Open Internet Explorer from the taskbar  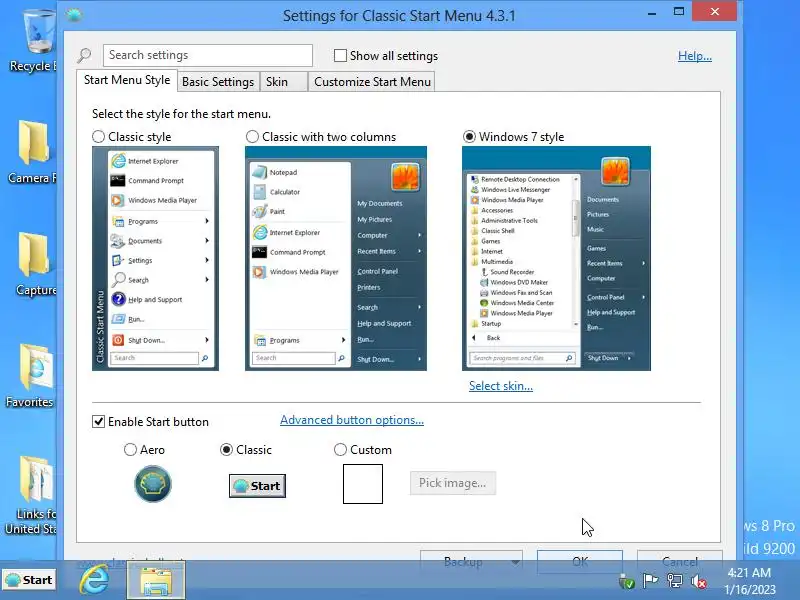pyautogui.click(x=95, y=580)
